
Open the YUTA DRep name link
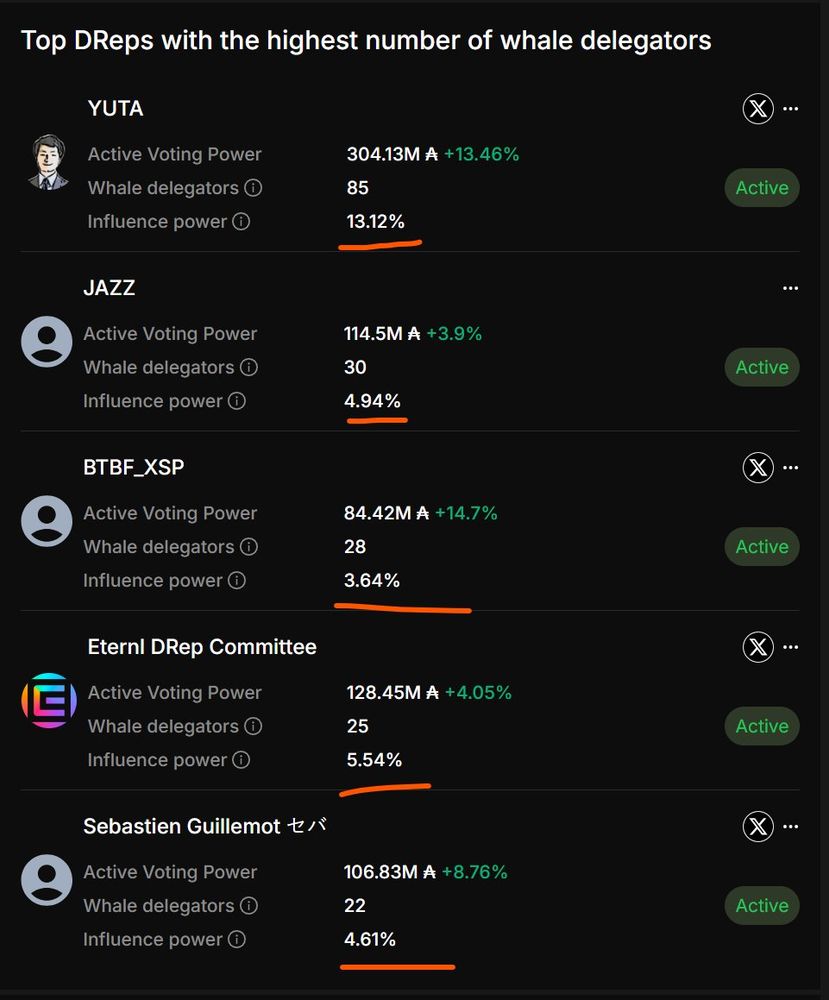pyautogui.click(x=116, y=108)
